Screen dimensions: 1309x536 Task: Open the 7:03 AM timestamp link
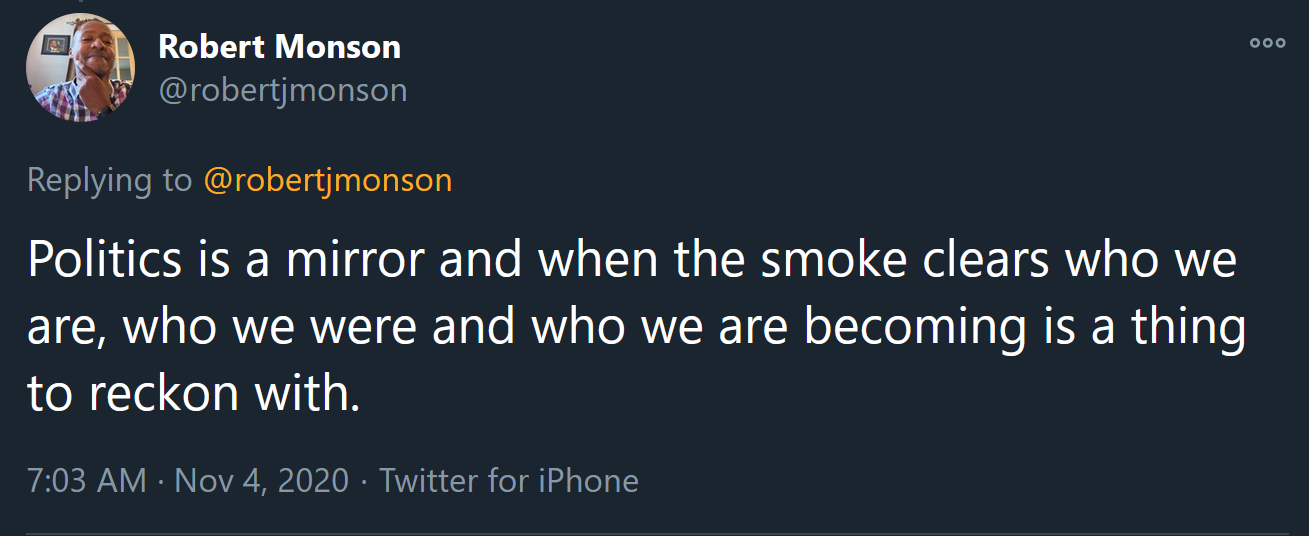[87, 480]
